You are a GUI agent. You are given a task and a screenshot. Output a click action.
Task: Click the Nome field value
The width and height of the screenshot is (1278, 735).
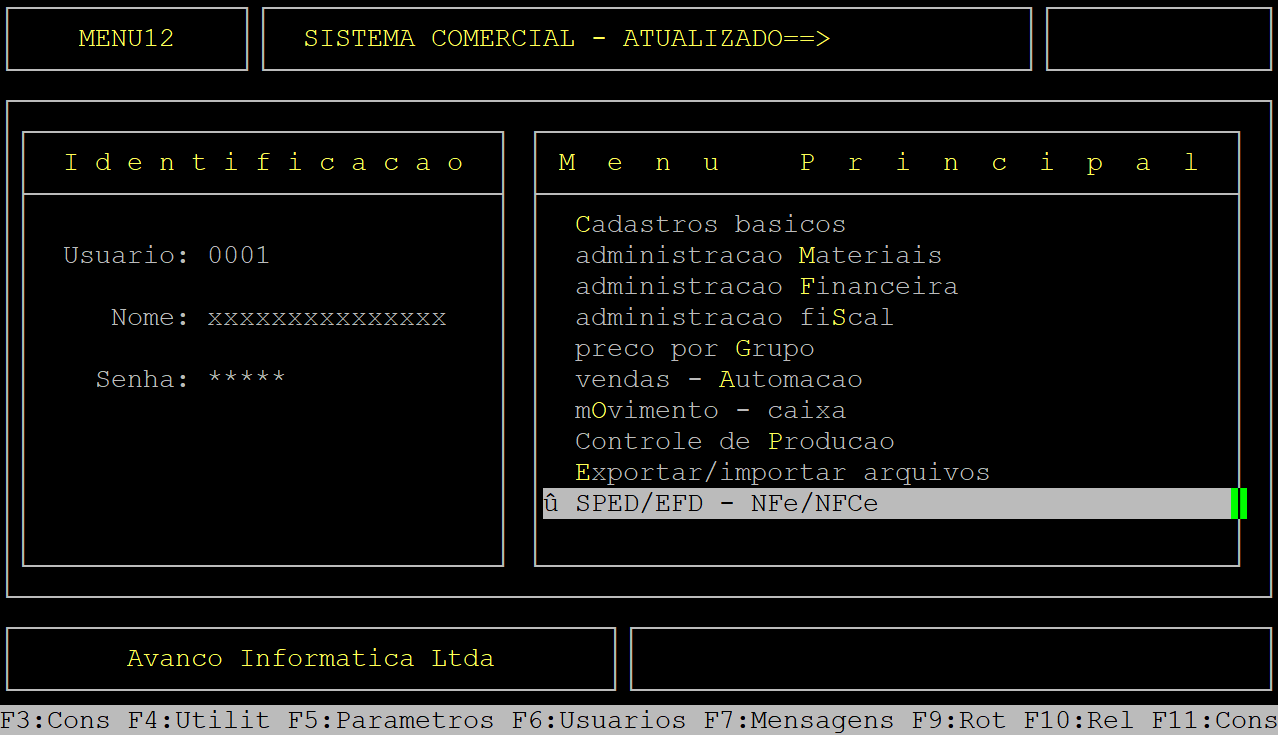[x=327, y=317]
